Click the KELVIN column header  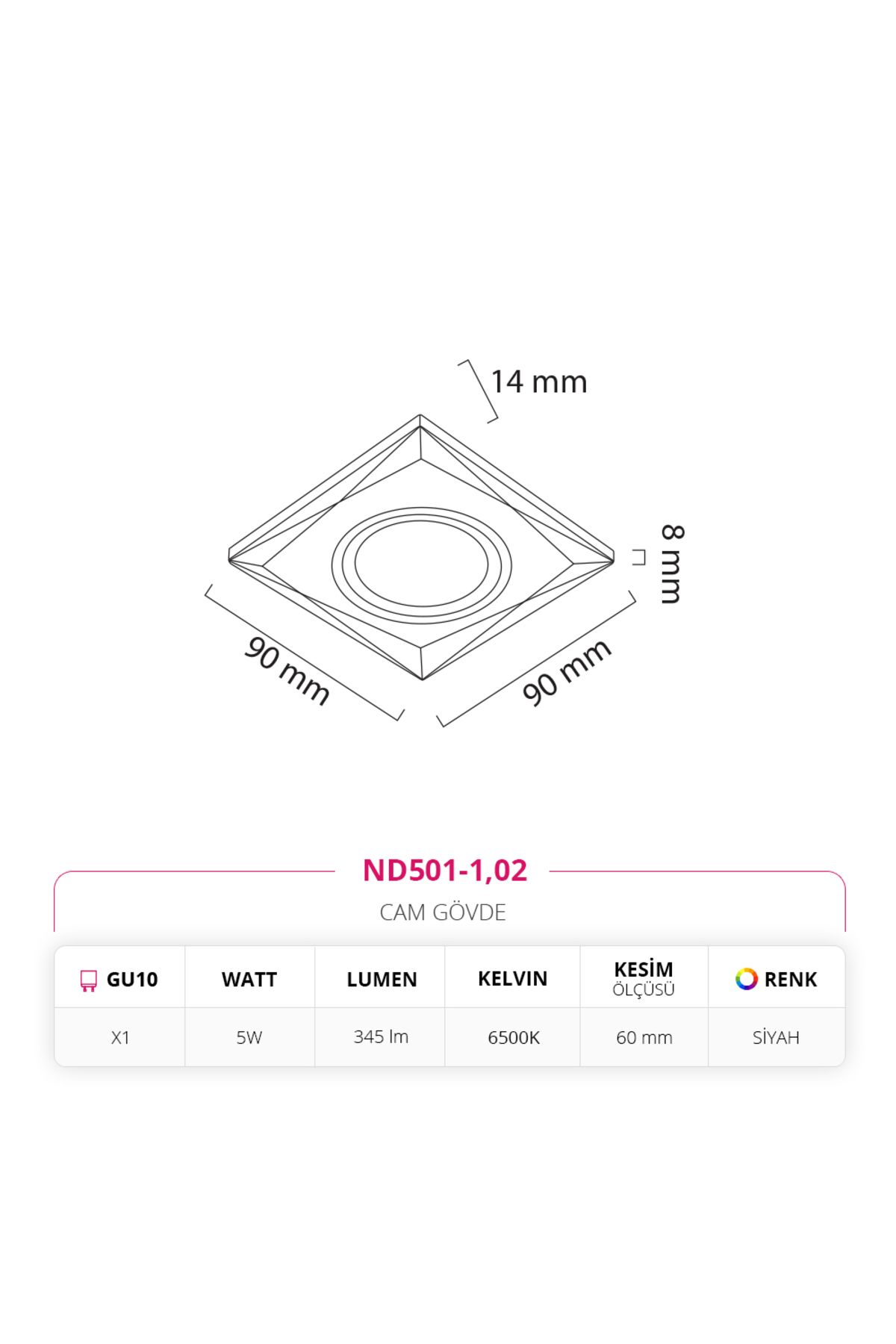tap(513, 979)
